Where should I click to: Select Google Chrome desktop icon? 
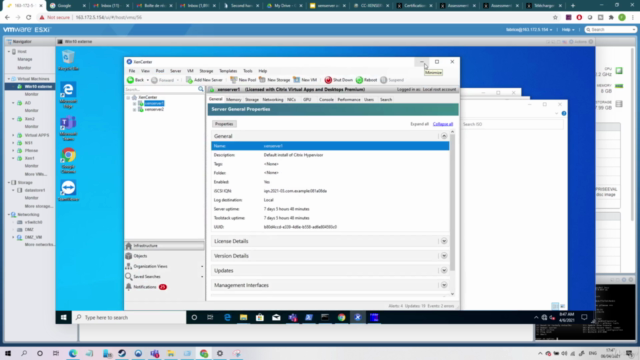(x=68, y=161)
